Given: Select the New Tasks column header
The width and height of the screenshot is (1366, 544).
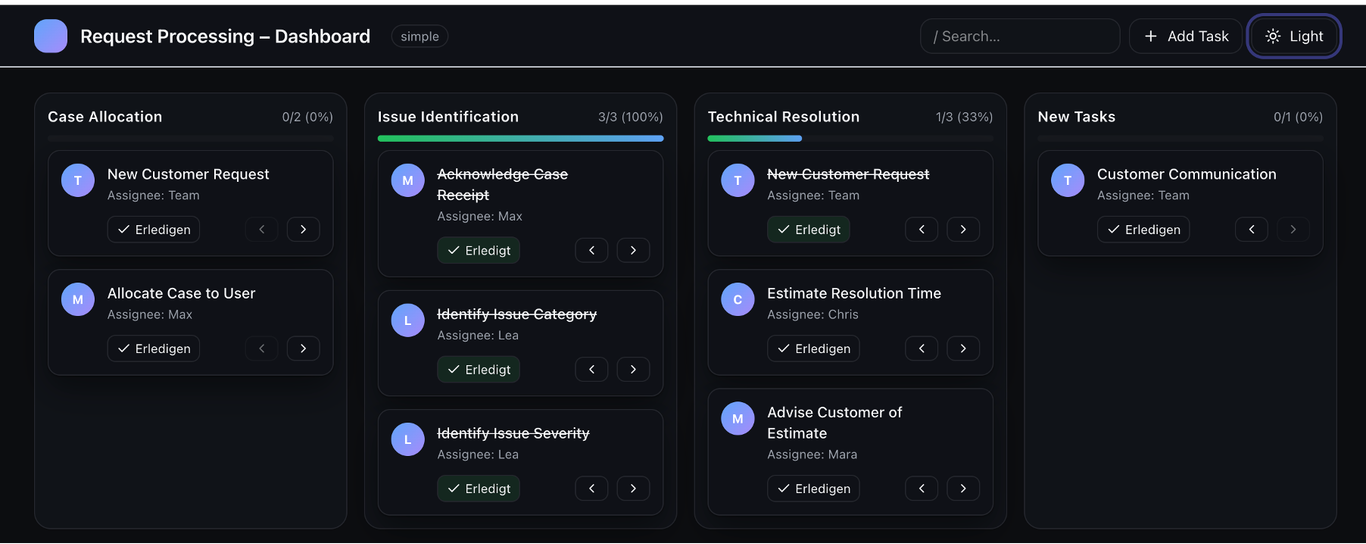Looking at the screenshot, I should (x=1076, y=117).
